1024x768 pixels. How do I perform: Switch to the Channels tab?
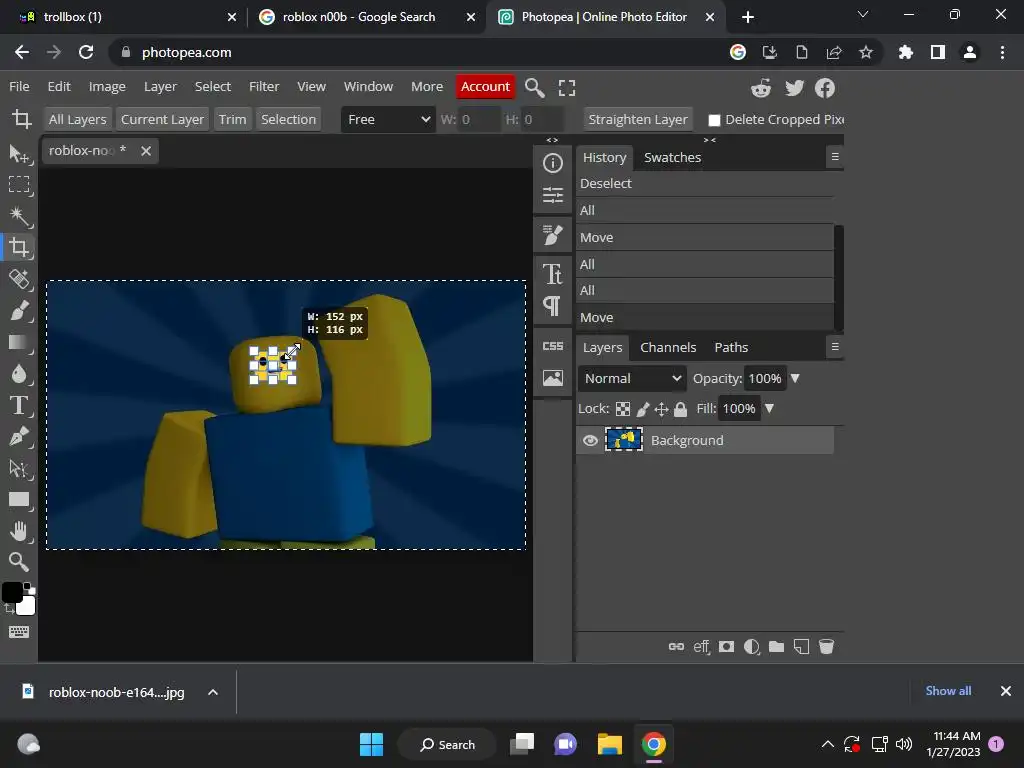coord(667,347)
